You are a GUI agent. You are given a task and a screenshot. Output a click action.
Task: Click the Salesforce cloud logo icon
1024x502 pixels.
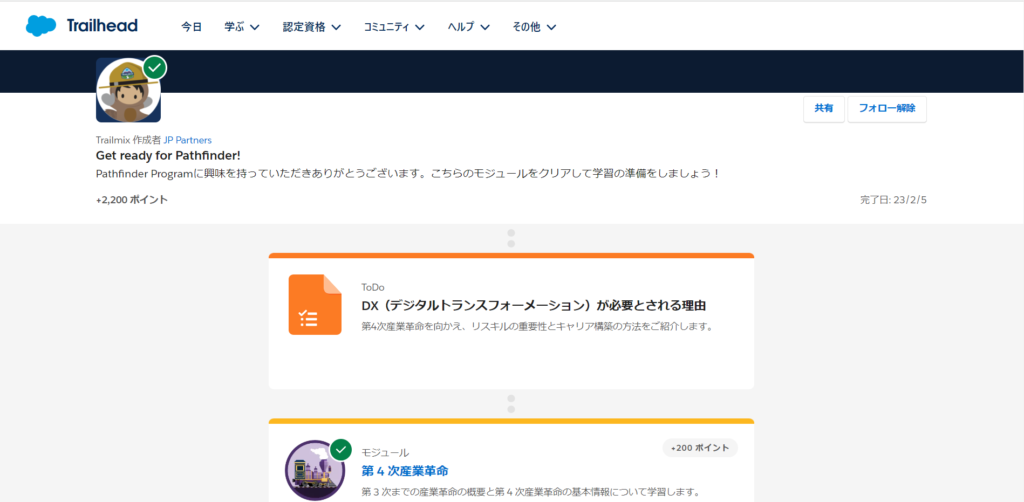tap(41, 26)
